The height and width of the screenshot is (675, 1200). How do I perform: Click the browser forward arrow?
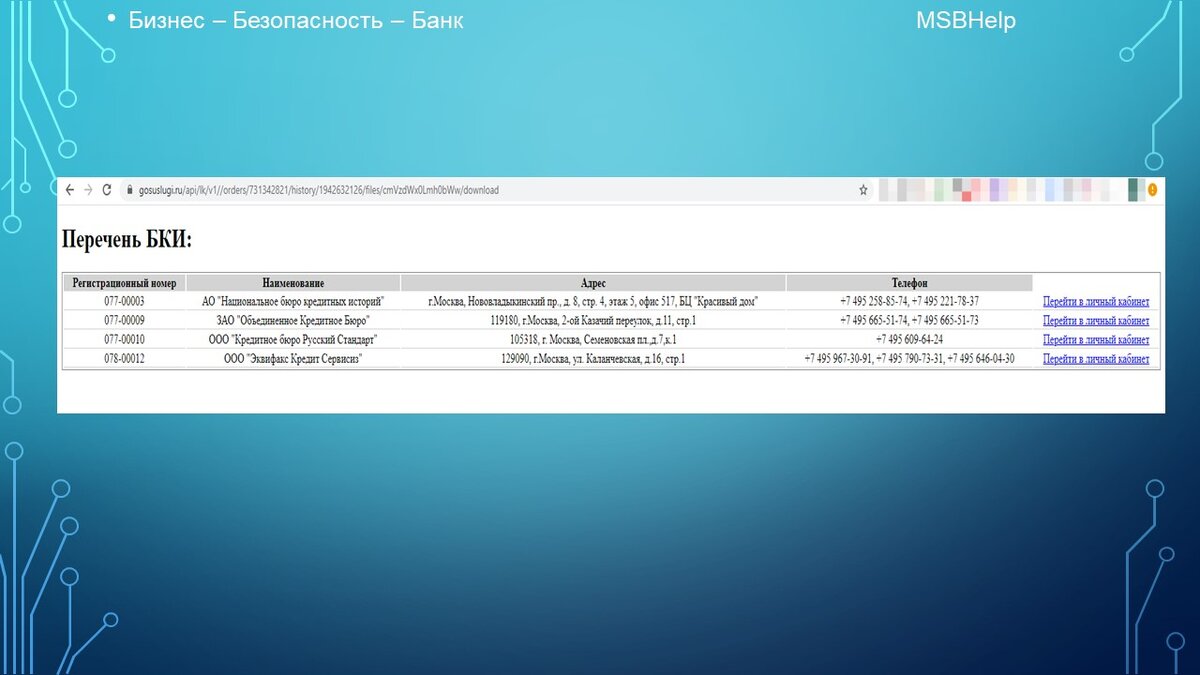coord(88,190)
